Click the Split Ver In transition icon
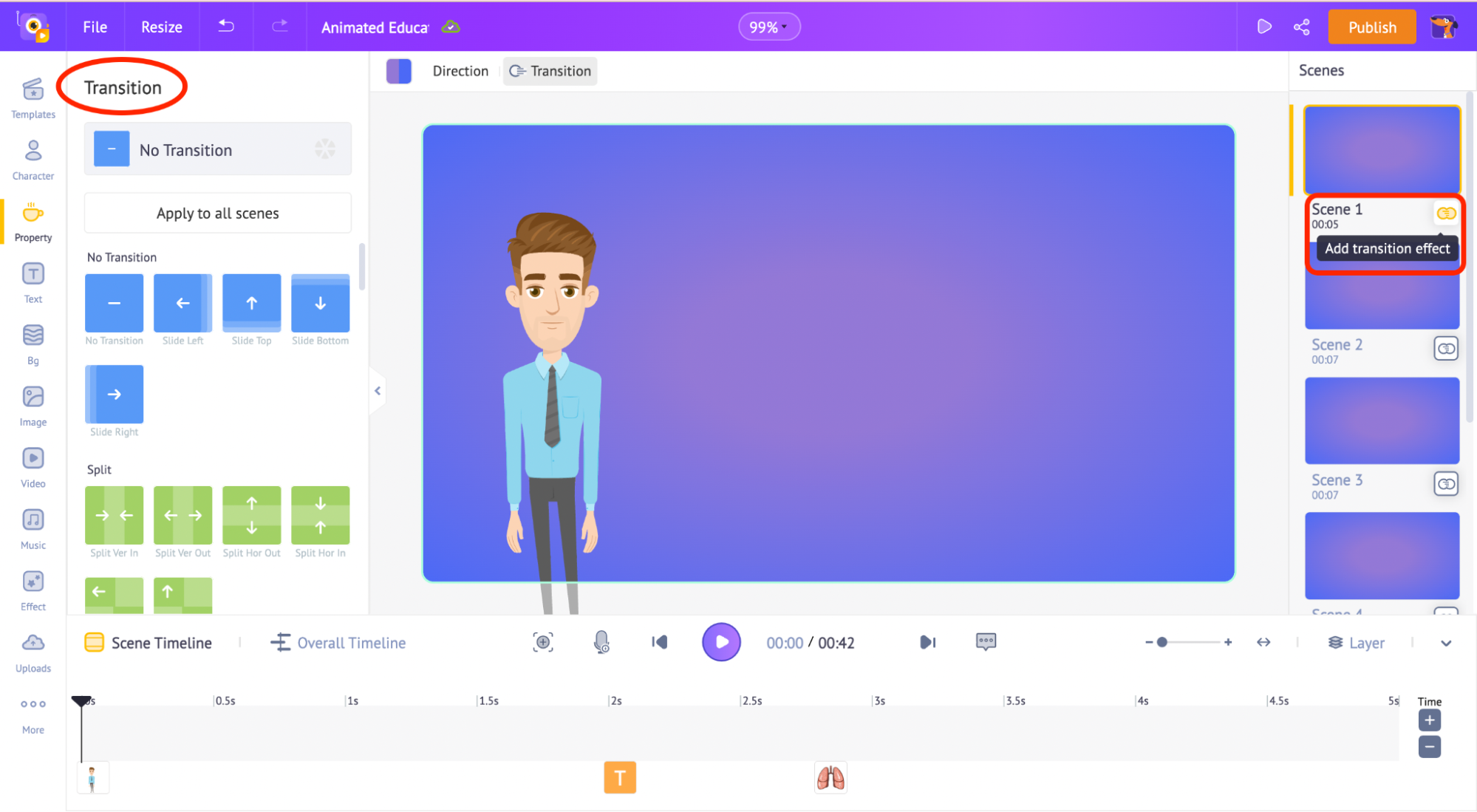 113,514
